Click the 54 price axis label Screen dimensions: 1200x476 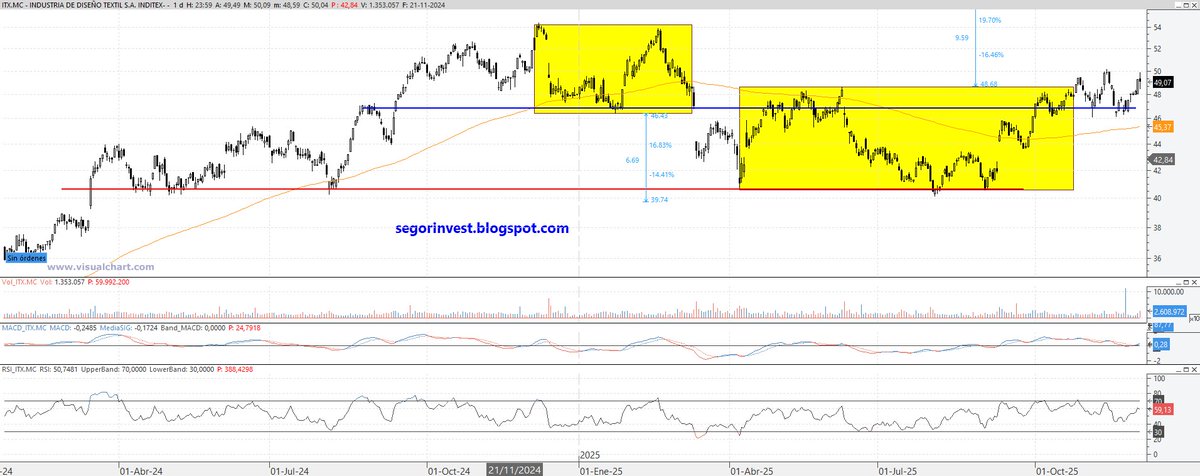click(1156, 27)
